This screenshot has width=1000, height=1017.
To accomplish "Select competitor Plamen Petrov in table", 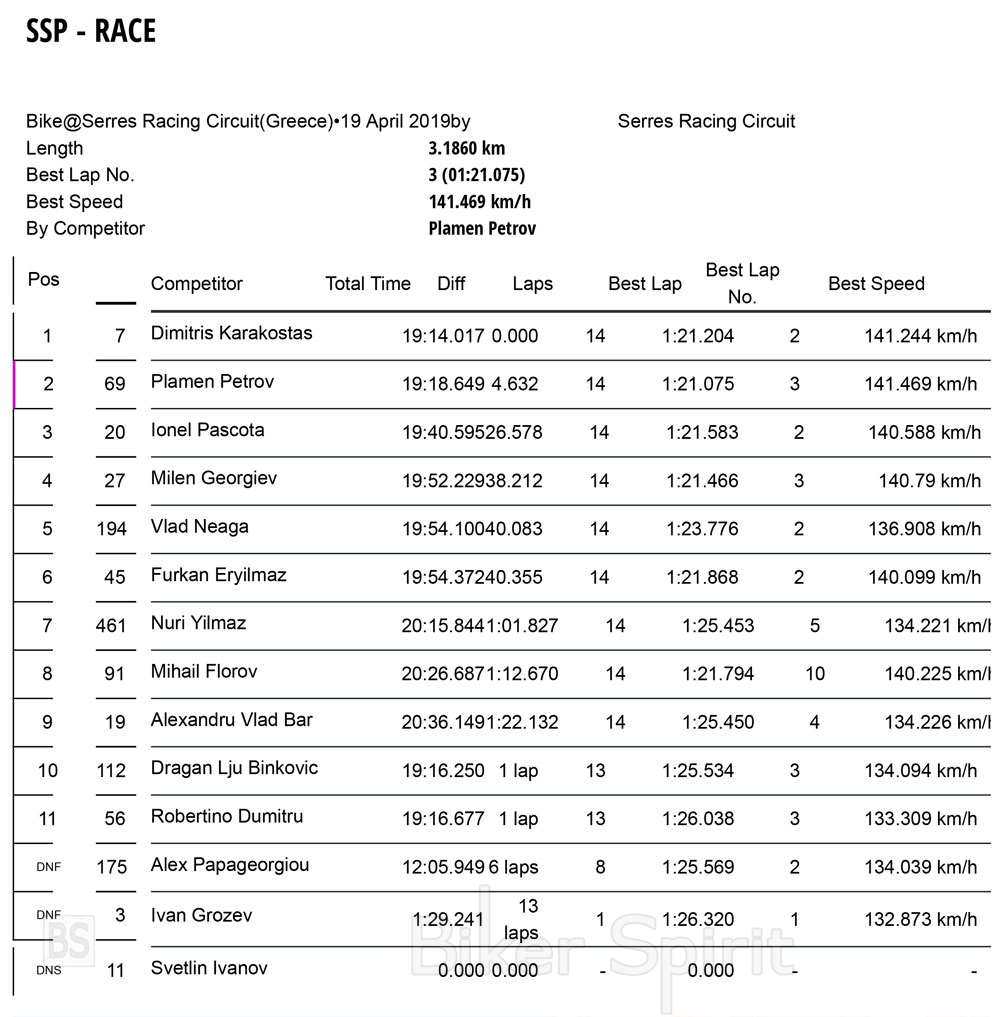I will click(x=212, y=381).
